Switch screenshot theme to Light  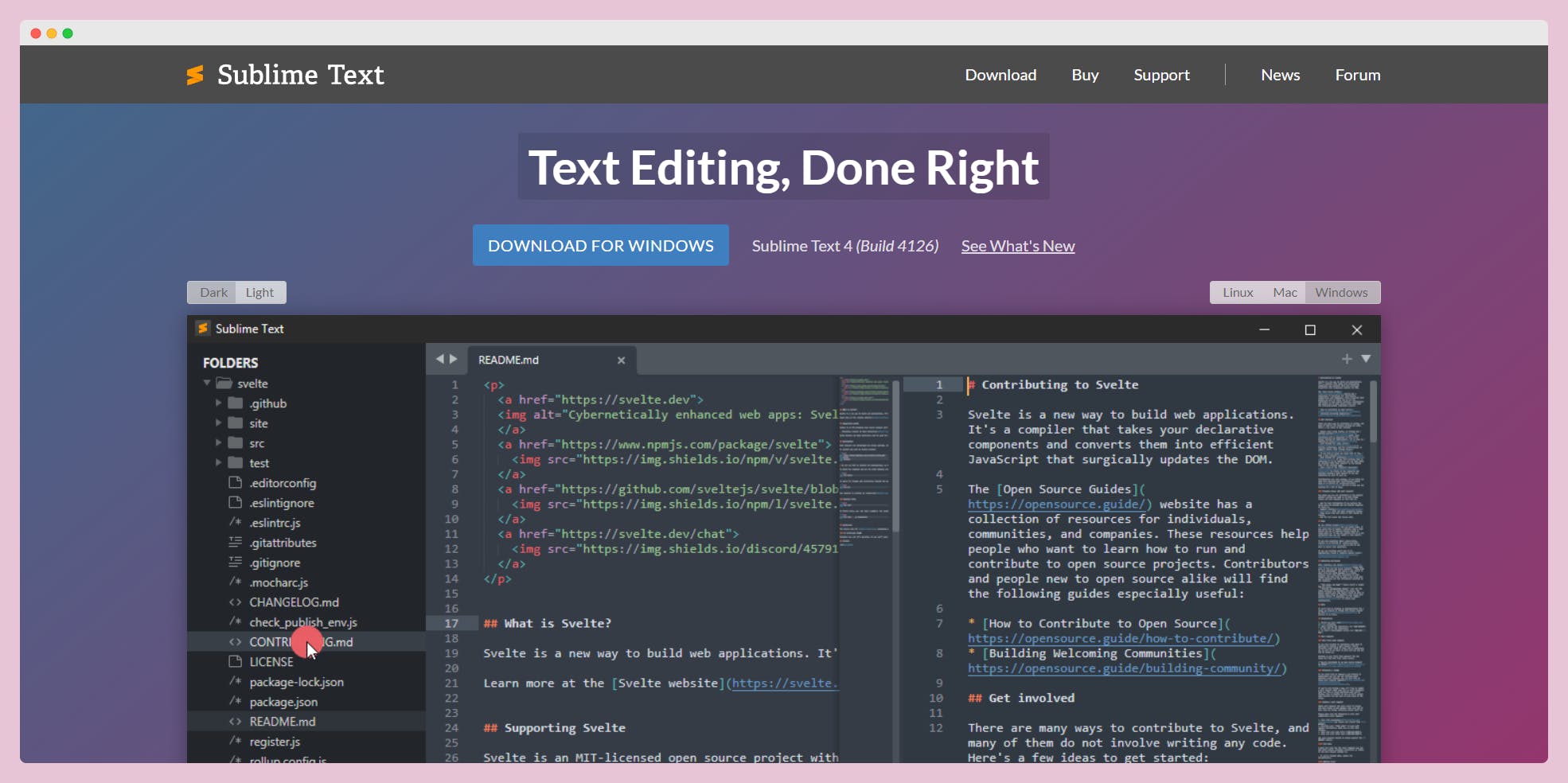pyautogui.click(x=259, y=292)
